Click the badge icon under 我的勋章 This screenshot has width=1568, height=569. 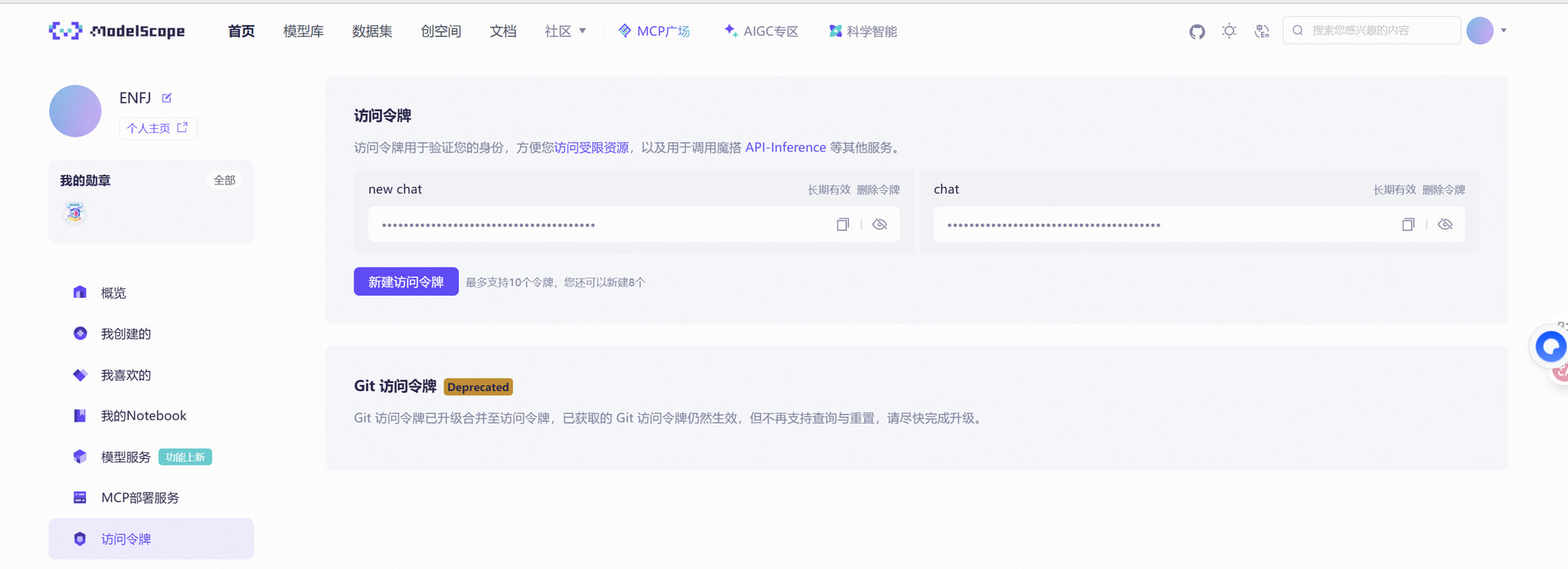click(75, 213)
